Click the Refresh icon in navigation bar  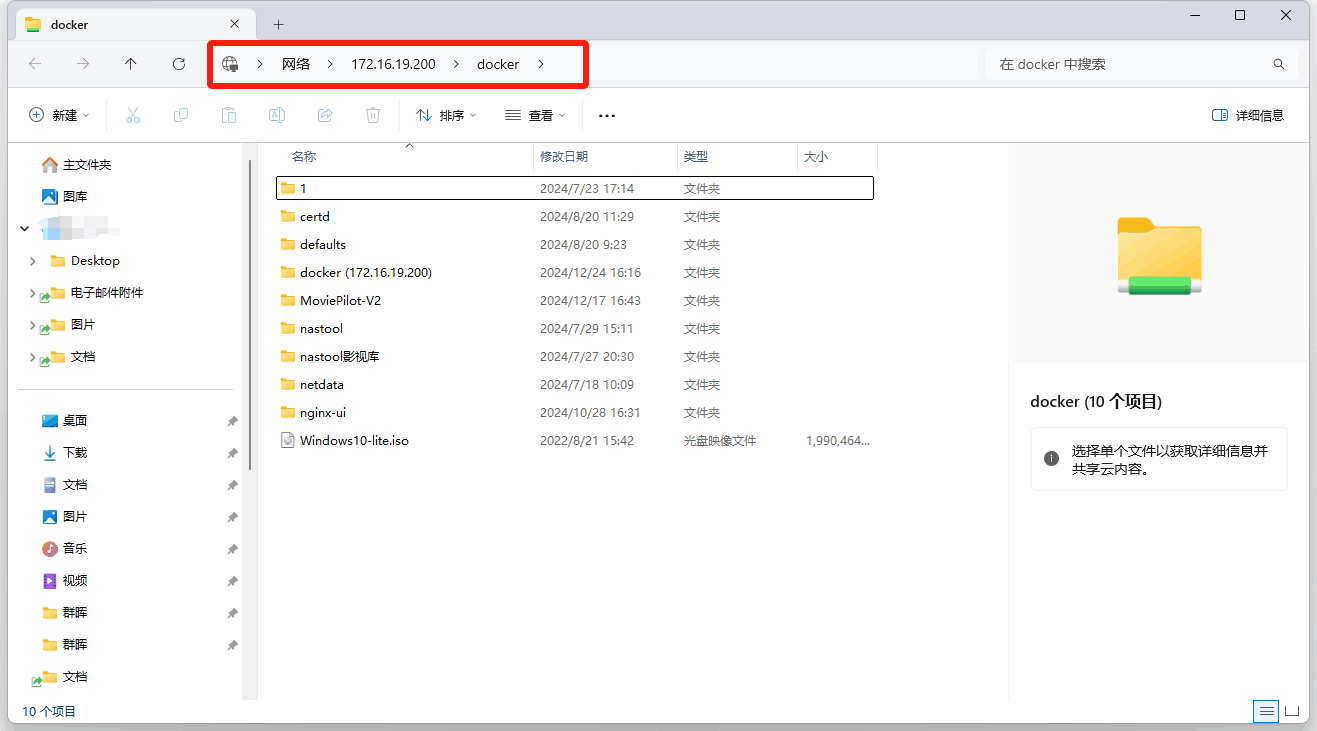[179, 64]
